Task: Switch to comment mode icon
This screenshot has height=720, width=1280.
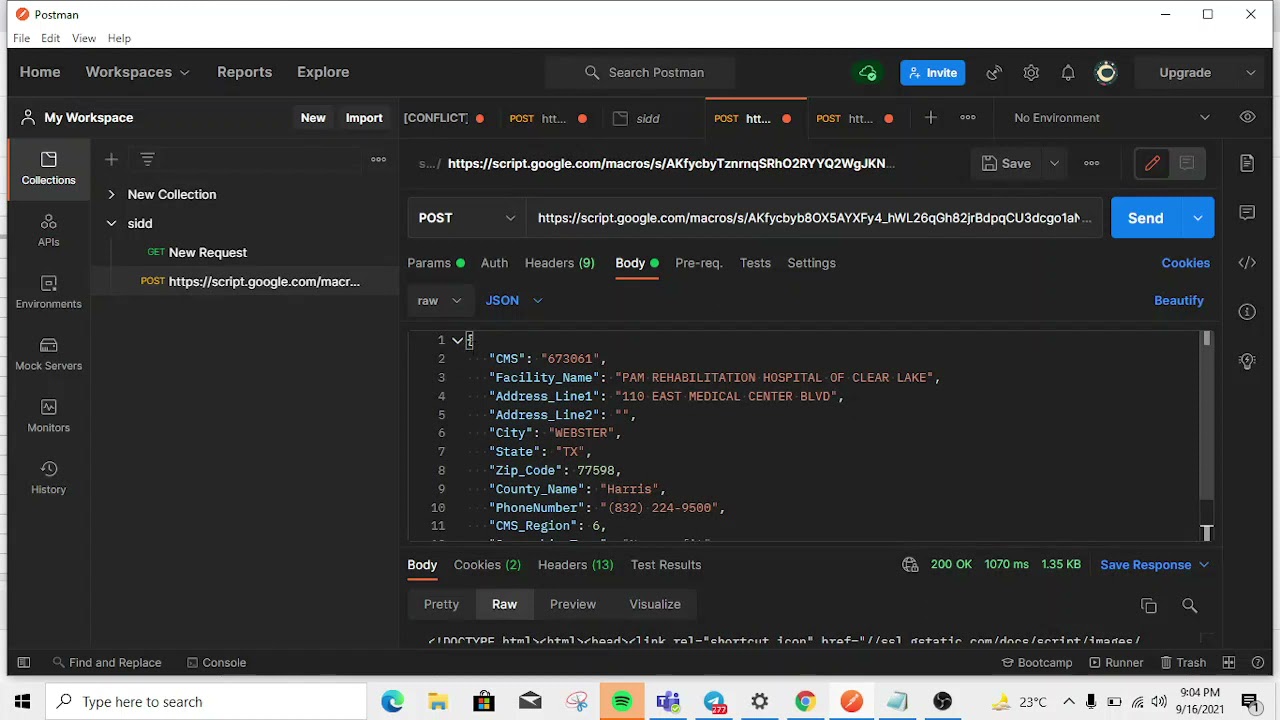Action: click(x=1187, y=163)
